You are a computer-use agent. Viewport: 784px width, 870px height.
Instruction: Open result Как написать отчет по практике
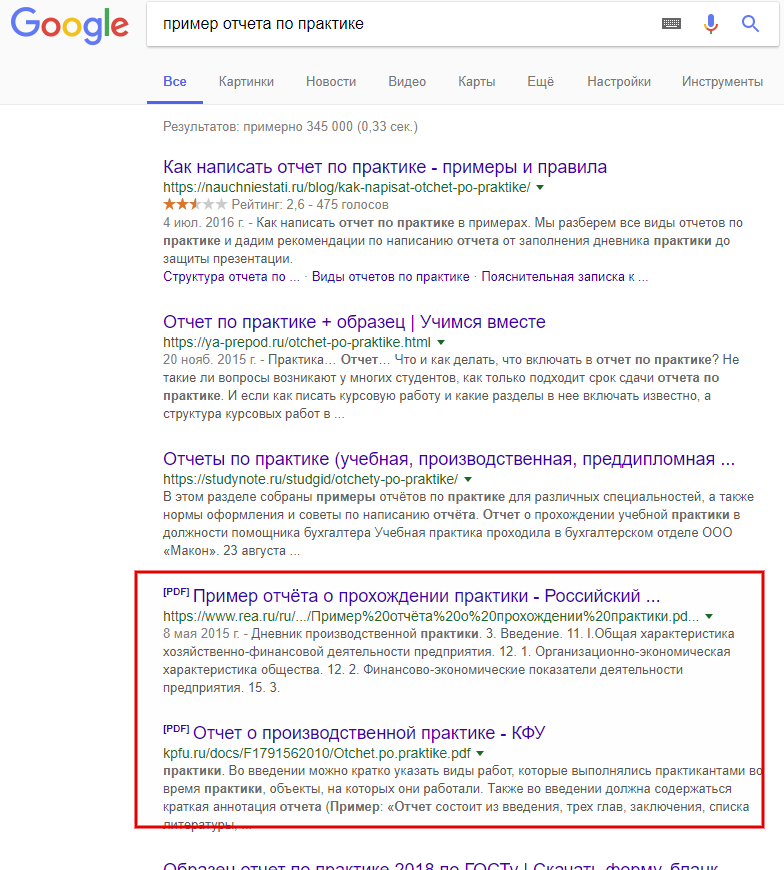[x=385, y=167]
